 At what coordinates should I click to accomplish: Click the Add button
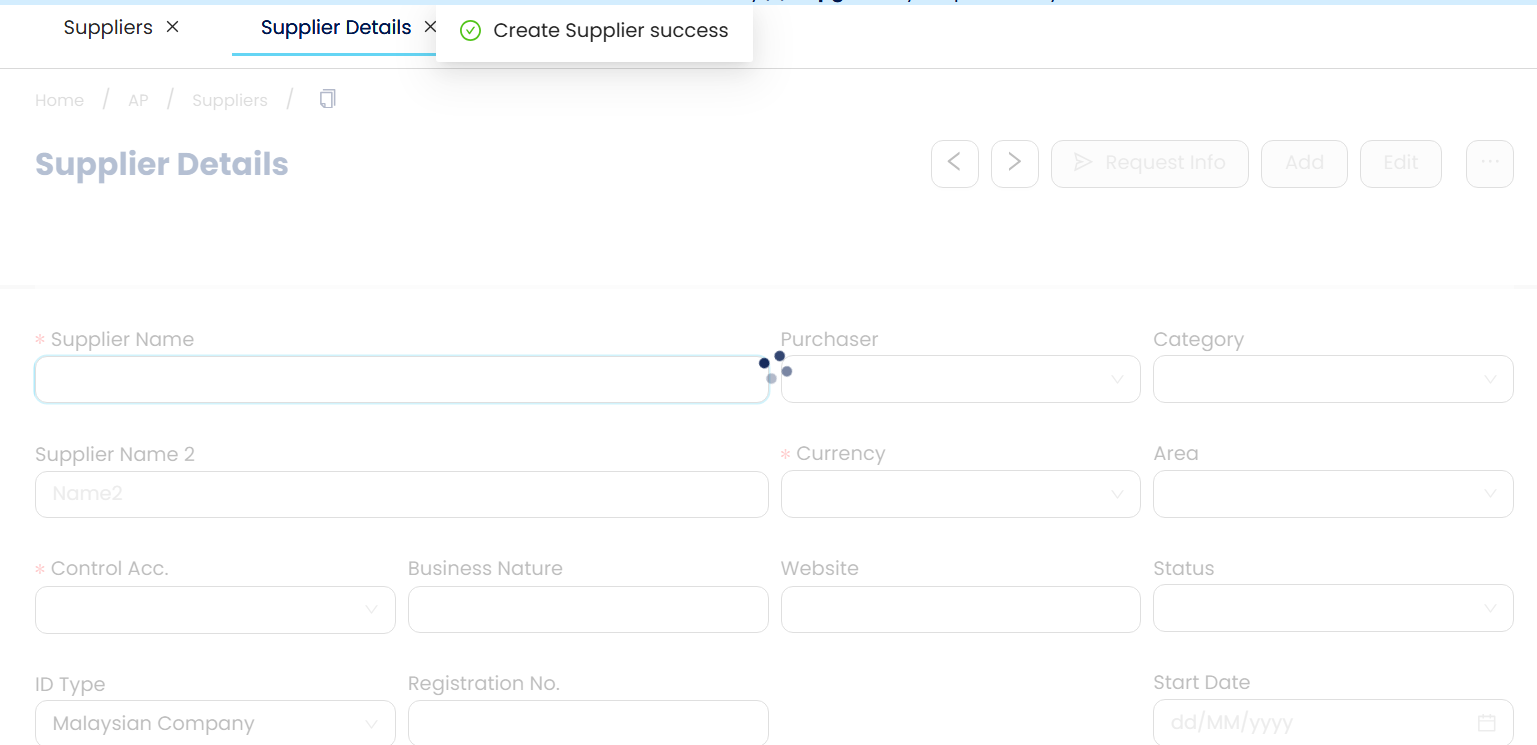[1304, 163]
